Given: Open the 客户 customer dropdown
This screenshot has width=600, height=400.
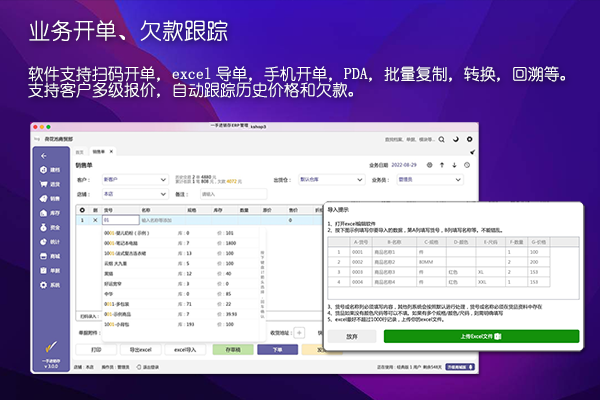Looking at the screenshot, I should point(135,180).
